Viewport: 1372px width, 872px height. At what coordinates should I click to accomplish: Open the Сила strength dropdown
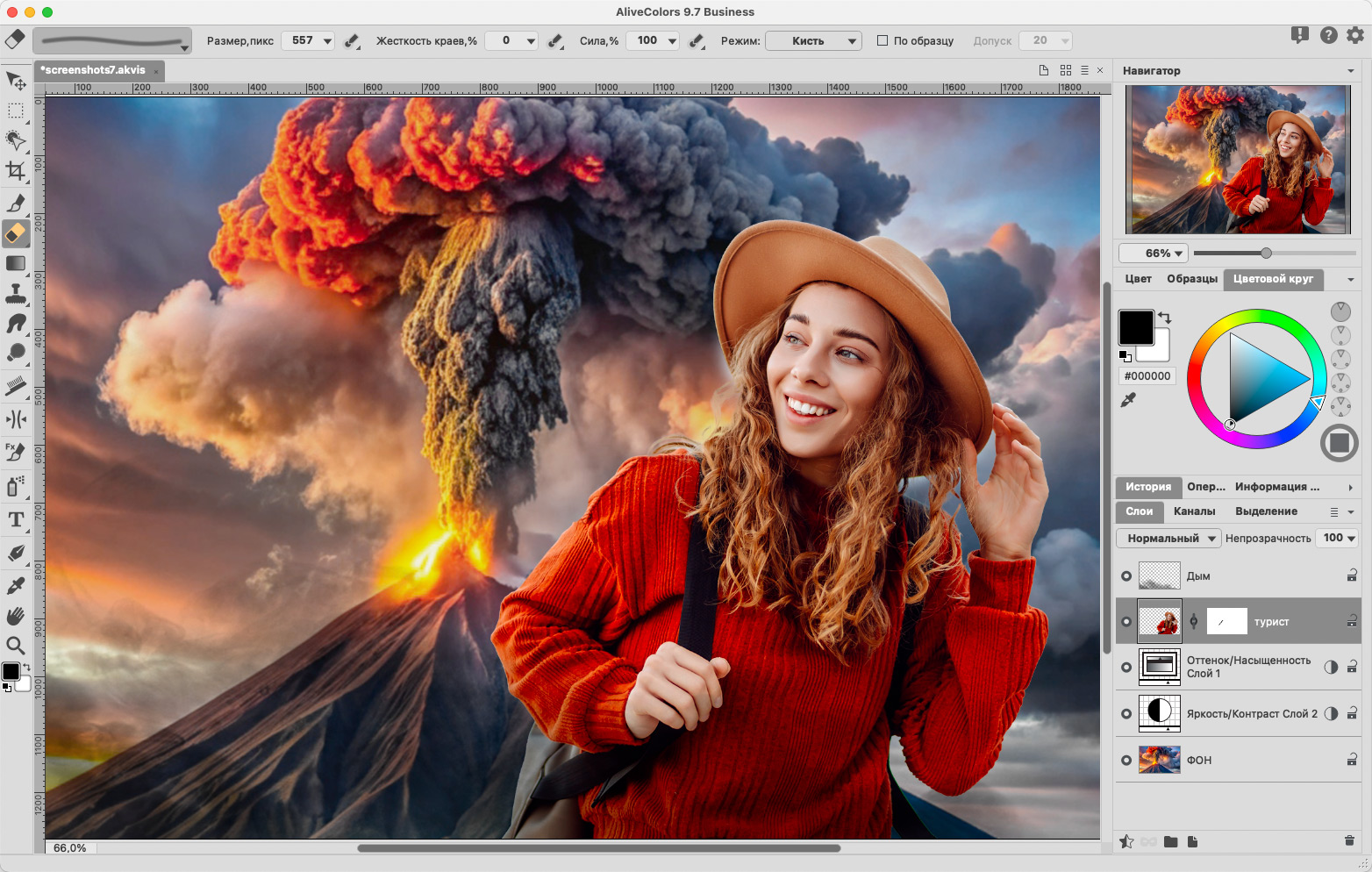(x=672, y=40)
